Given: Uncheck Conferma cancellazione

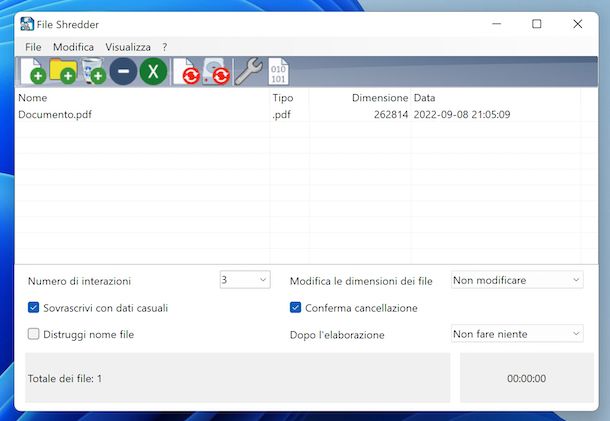Looking at the screenshot, I should (295, 308).
